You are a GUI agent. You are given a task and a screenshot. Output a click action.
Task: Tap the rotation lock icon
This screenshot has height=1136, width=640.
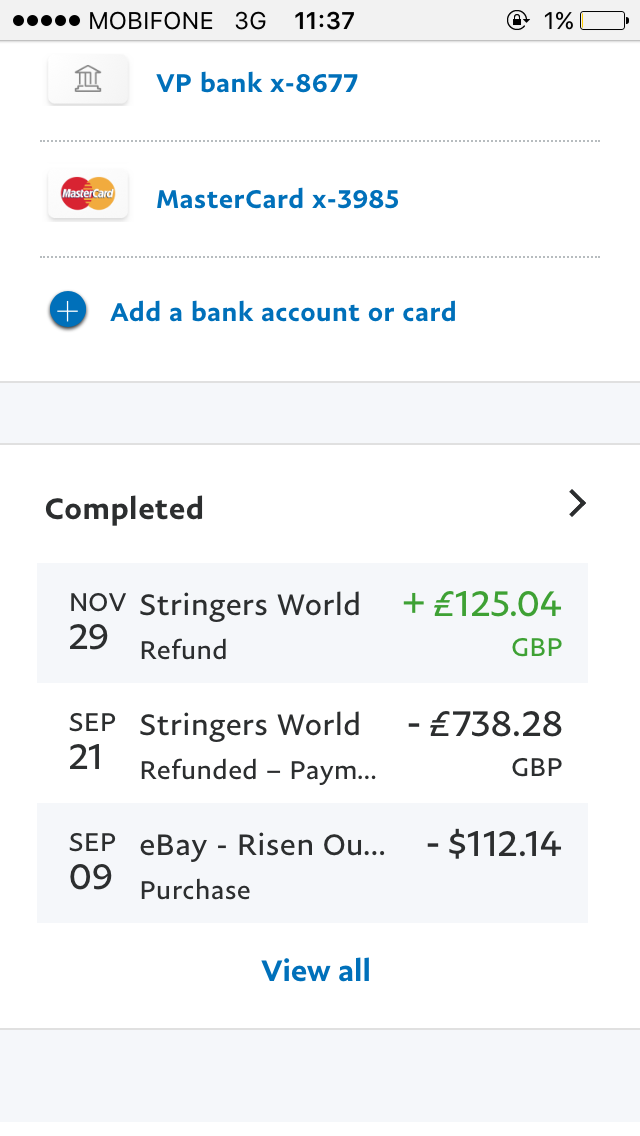pyautogui.click(x=518, y=20)
